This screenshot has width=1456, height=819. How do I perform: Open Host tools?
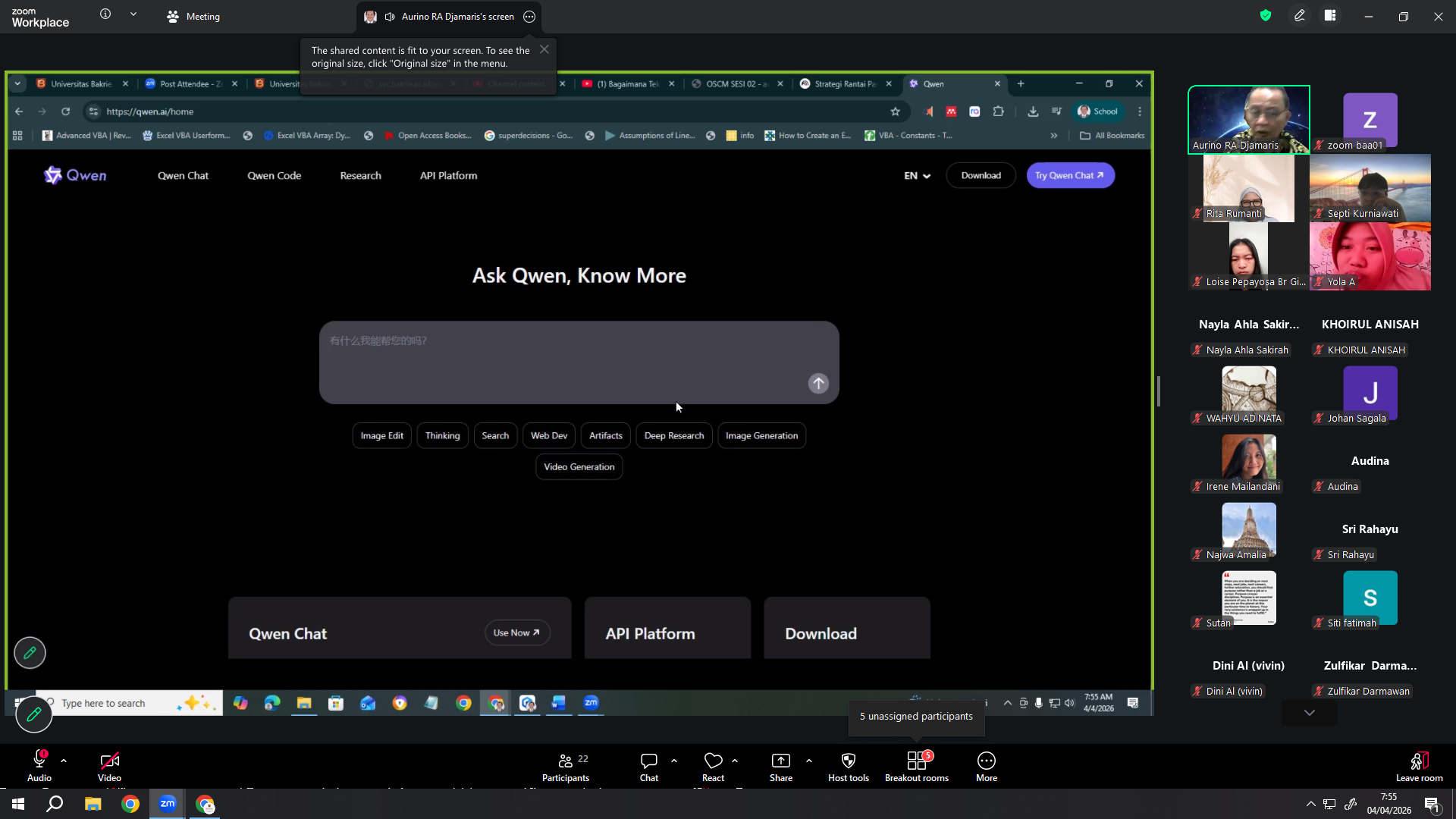pos(849,766)
